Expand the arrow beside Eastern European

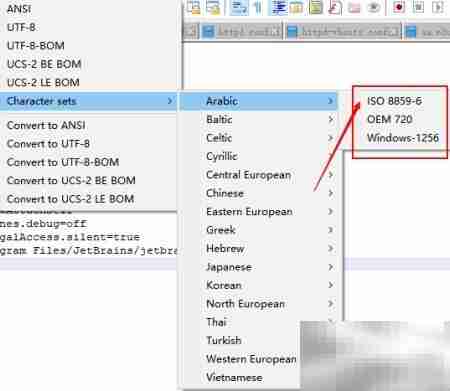point(330,212)
